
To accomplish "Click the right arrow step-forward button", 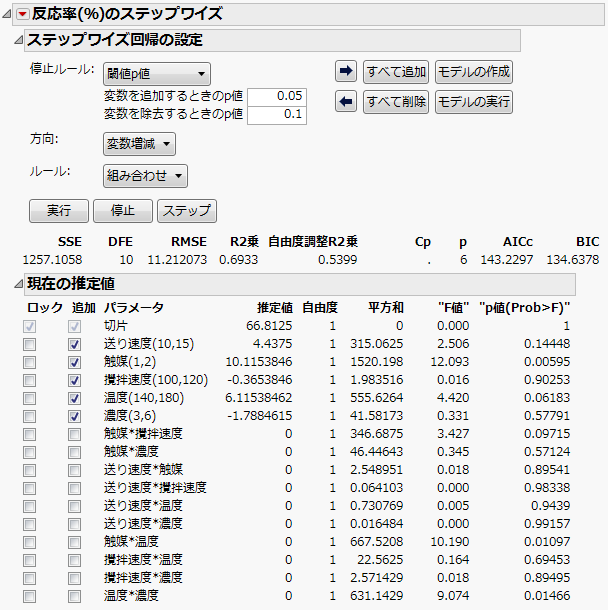I will tap(346, 71).
